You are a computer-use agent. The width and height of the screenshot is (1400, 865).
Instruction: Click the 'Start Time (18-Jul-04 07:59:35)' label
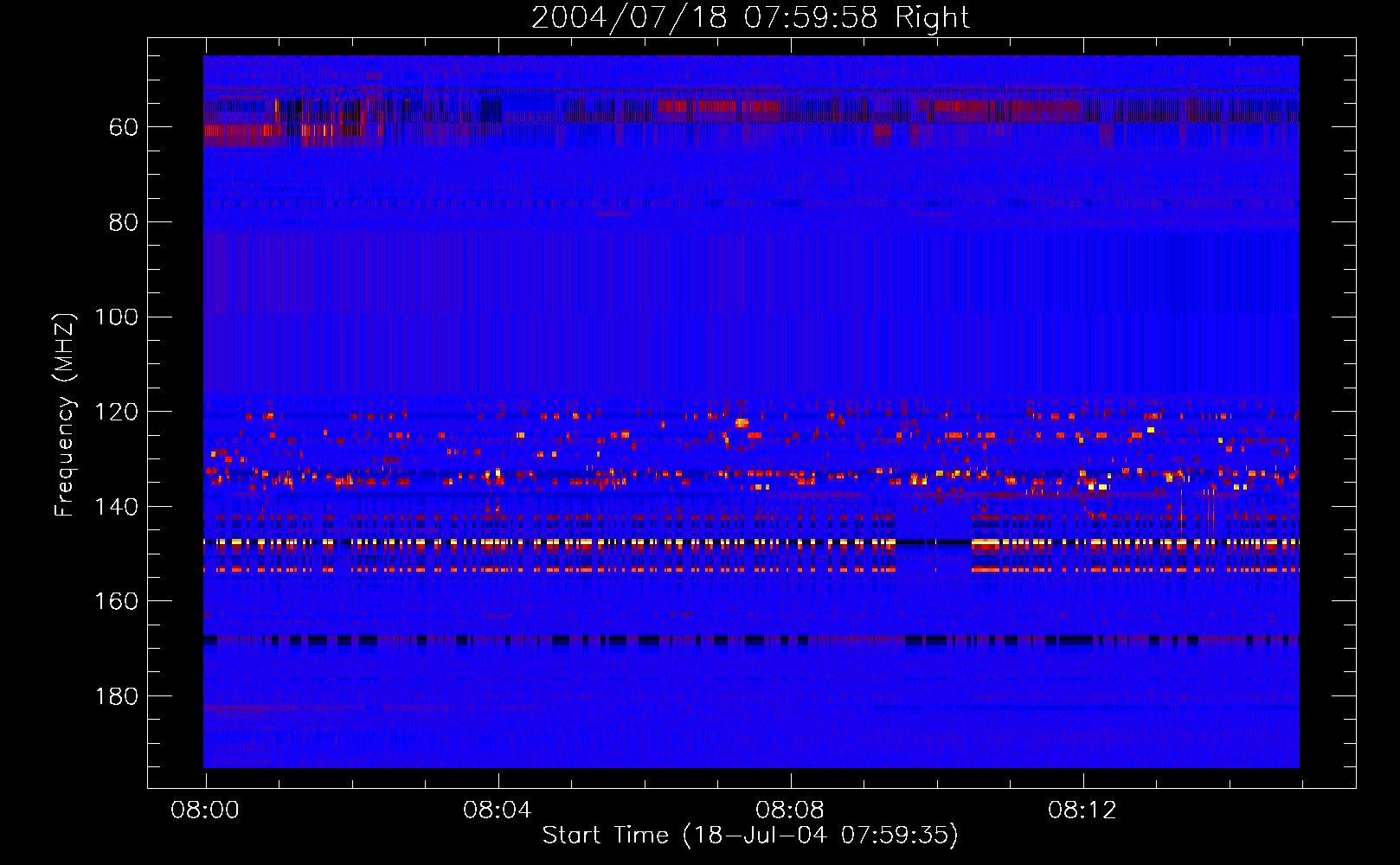750,836
